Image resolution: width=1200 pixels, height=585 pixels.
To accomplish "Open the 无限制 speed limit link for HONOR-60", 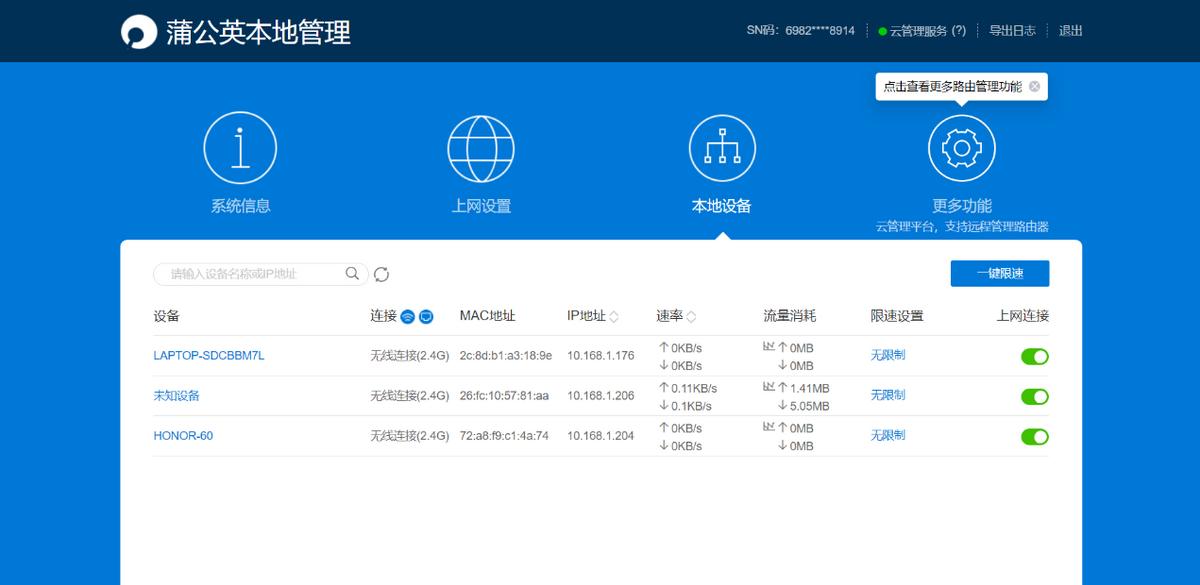I will pyautogui.click(x=888, y=435).
